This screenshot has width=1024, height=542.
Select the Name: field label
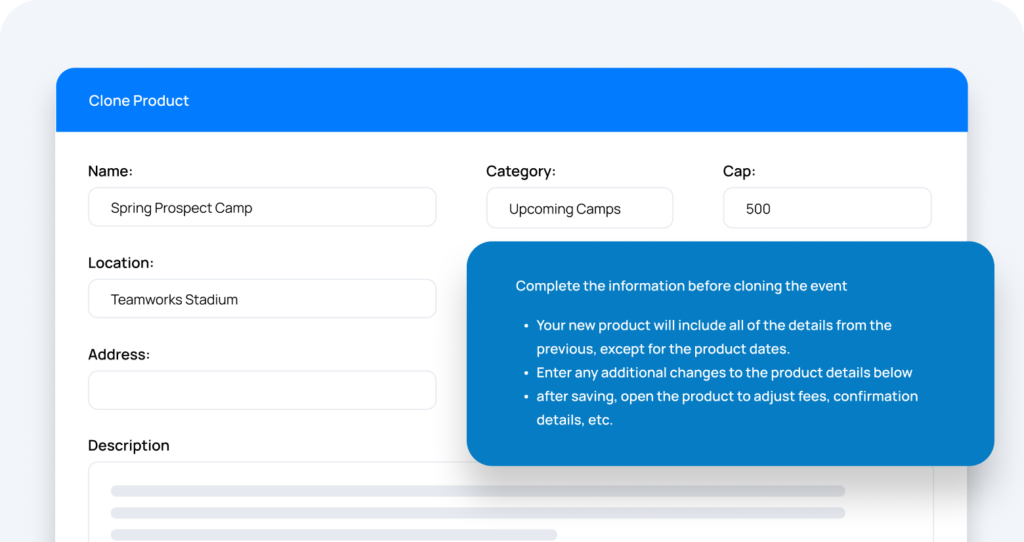[110, 171]
